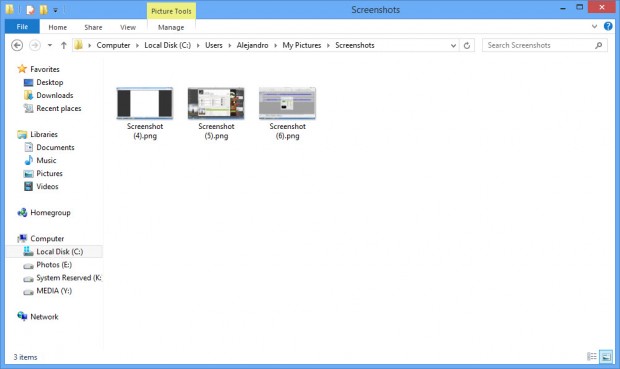The width and height of the screenshot is (620, 369).
Task: Click the Computer monitor icon
Action: (x=22, y=238)
